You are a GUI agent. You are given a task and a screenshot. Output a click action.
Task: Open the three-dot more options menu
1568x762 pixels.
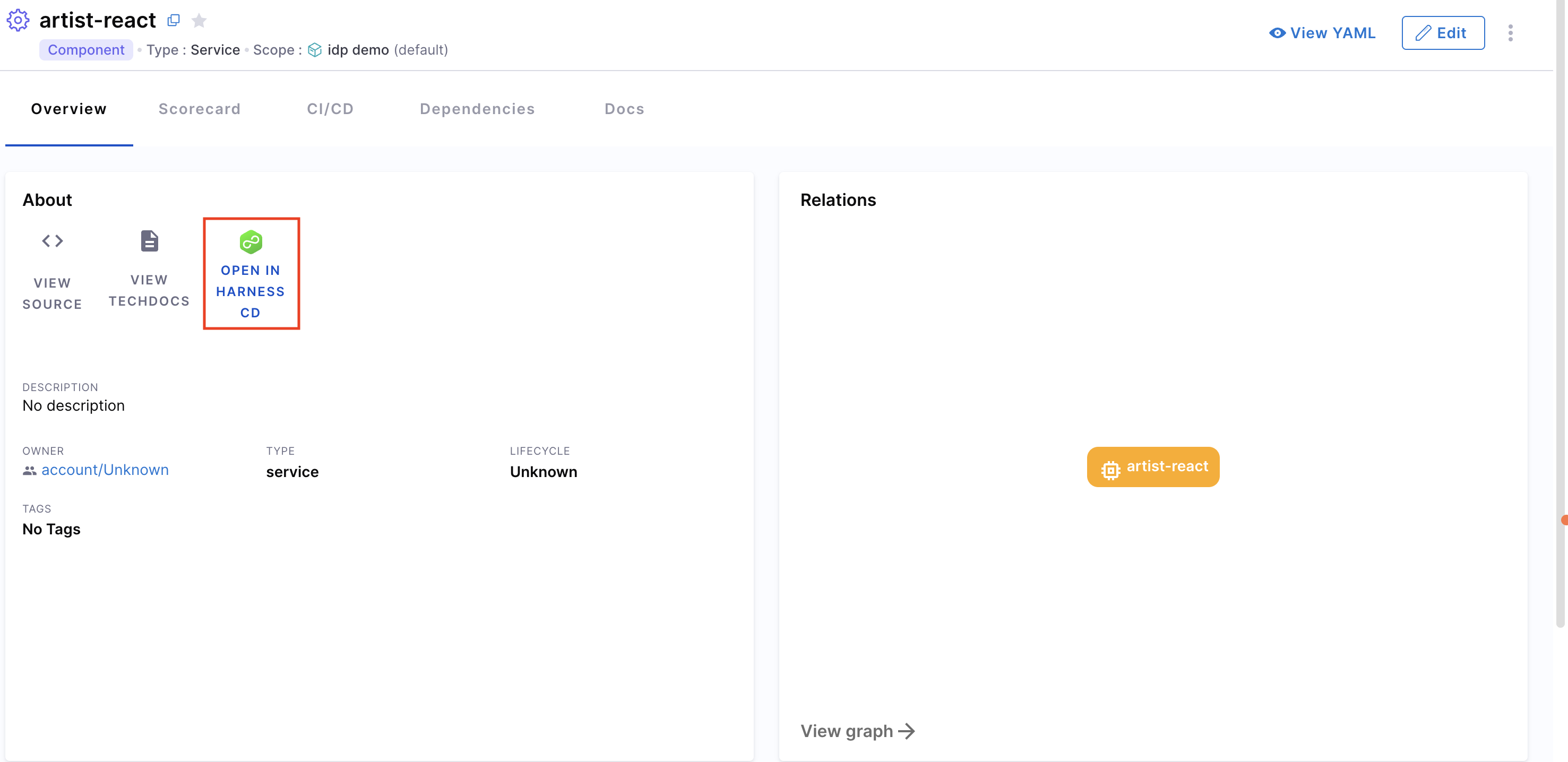(1510, 33)
